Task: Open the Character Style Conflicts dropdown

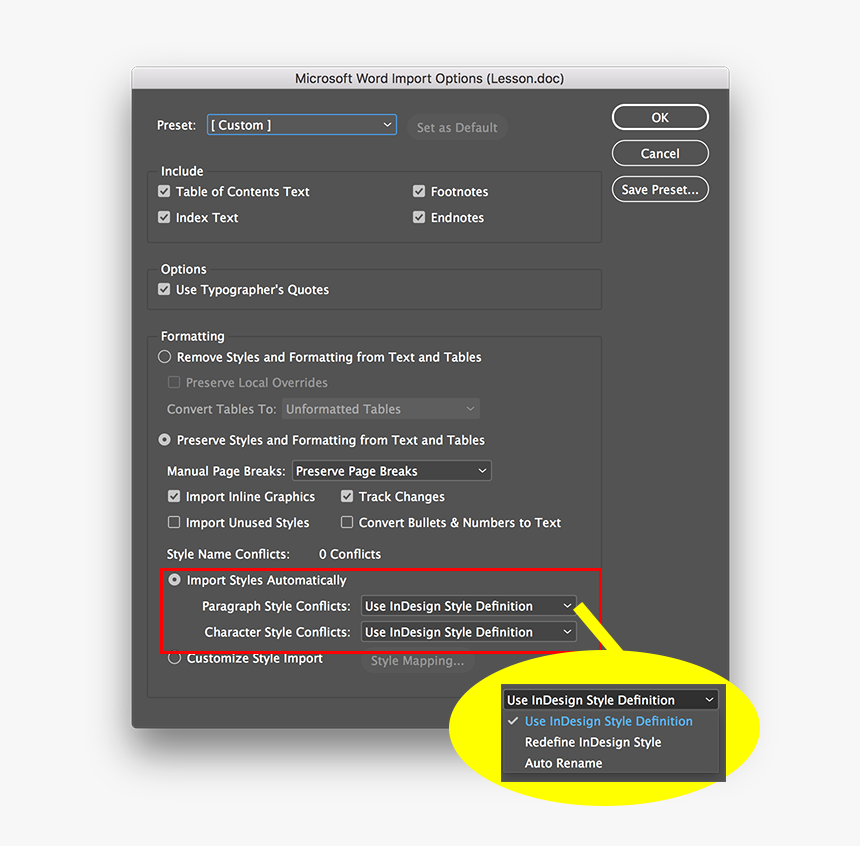Action: (468, 632)
